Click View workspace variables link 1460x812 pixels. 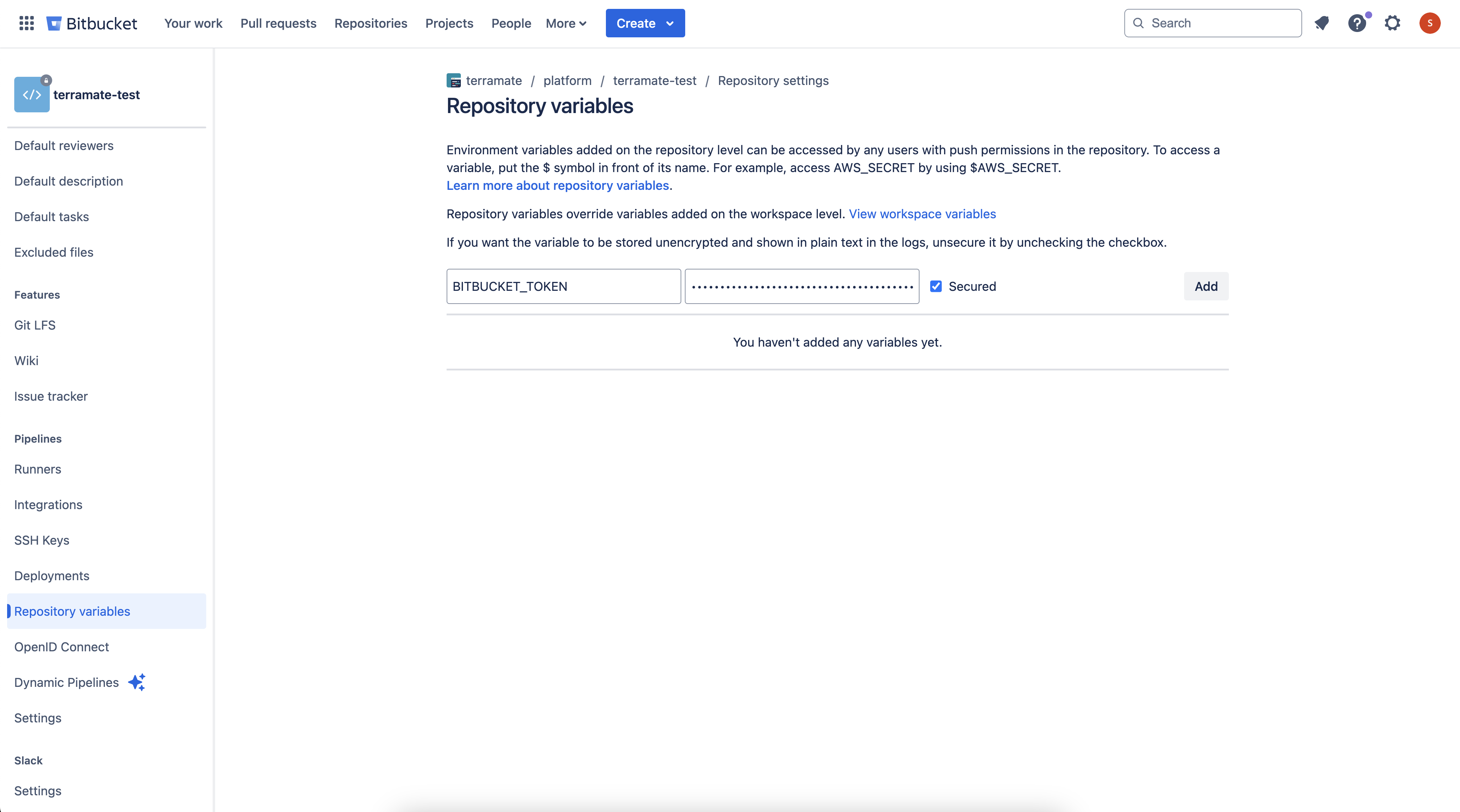[x=923, y=214]
